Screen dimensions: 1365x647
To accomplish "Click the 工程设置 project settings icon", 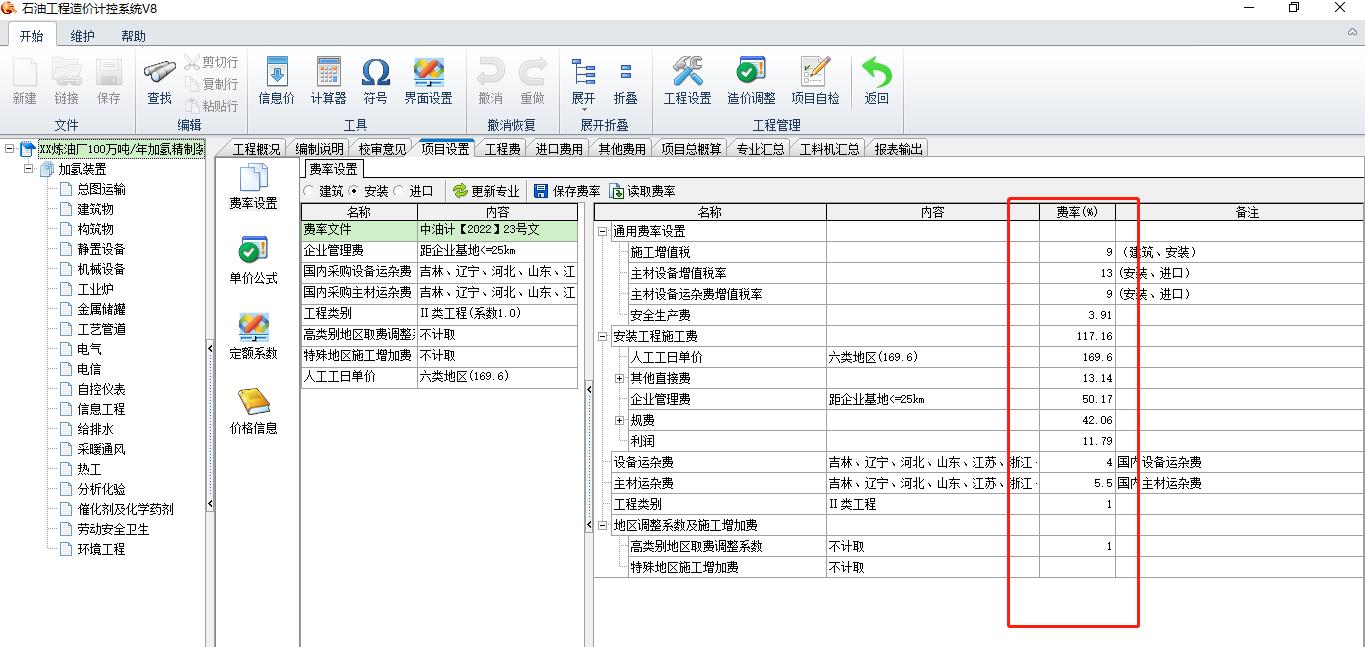I will click(x=687, y=80).
